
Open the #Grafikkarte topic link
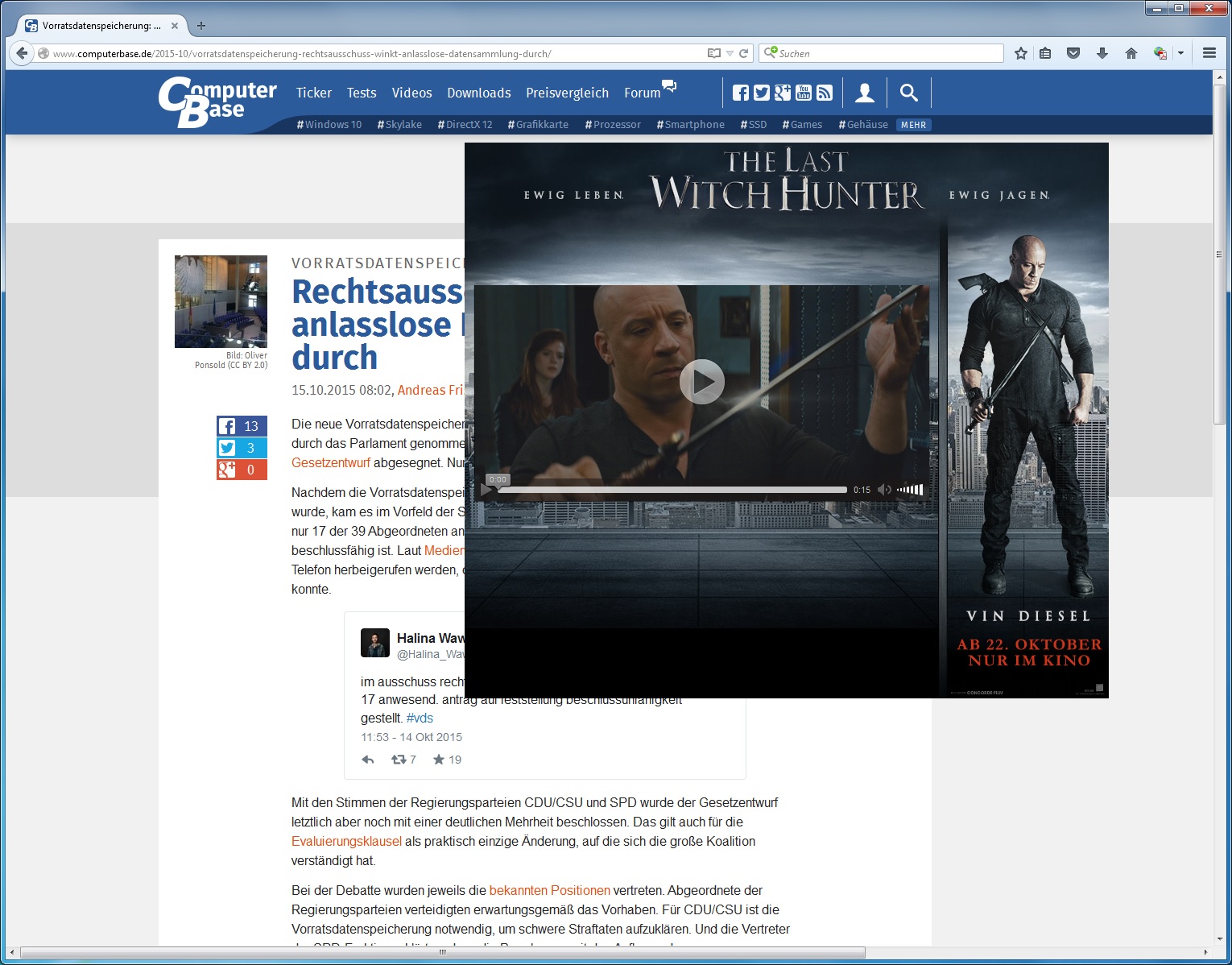pyautogui.click(x=538, y=125)
